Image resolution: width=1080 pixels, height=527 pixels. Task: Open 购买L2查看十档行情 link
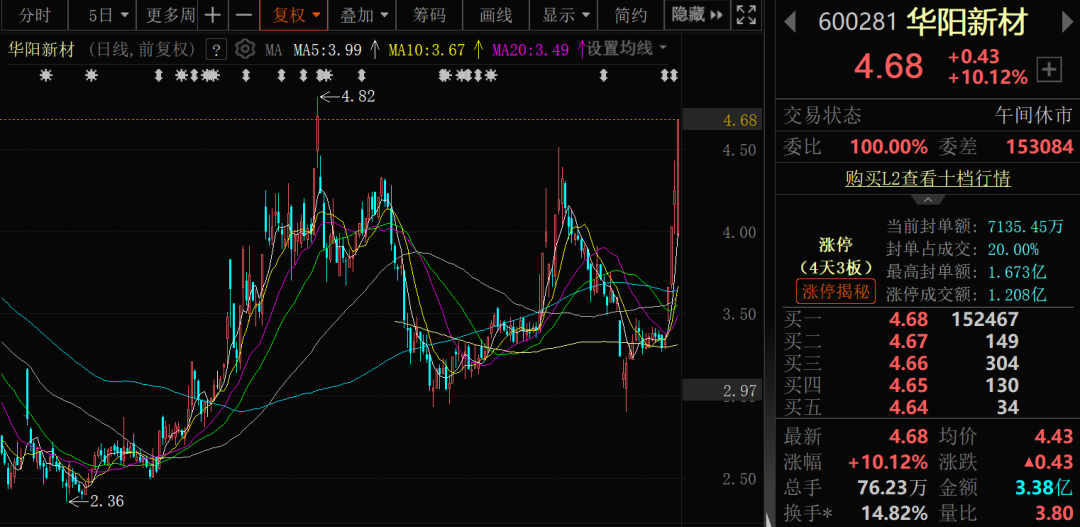coord(927,178)
